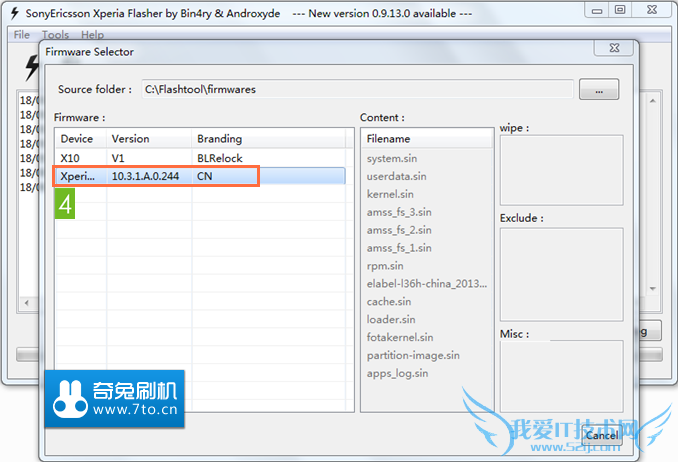Select userdata.sin in content list
The image size is (678, 462).
(x=397, y=176)
